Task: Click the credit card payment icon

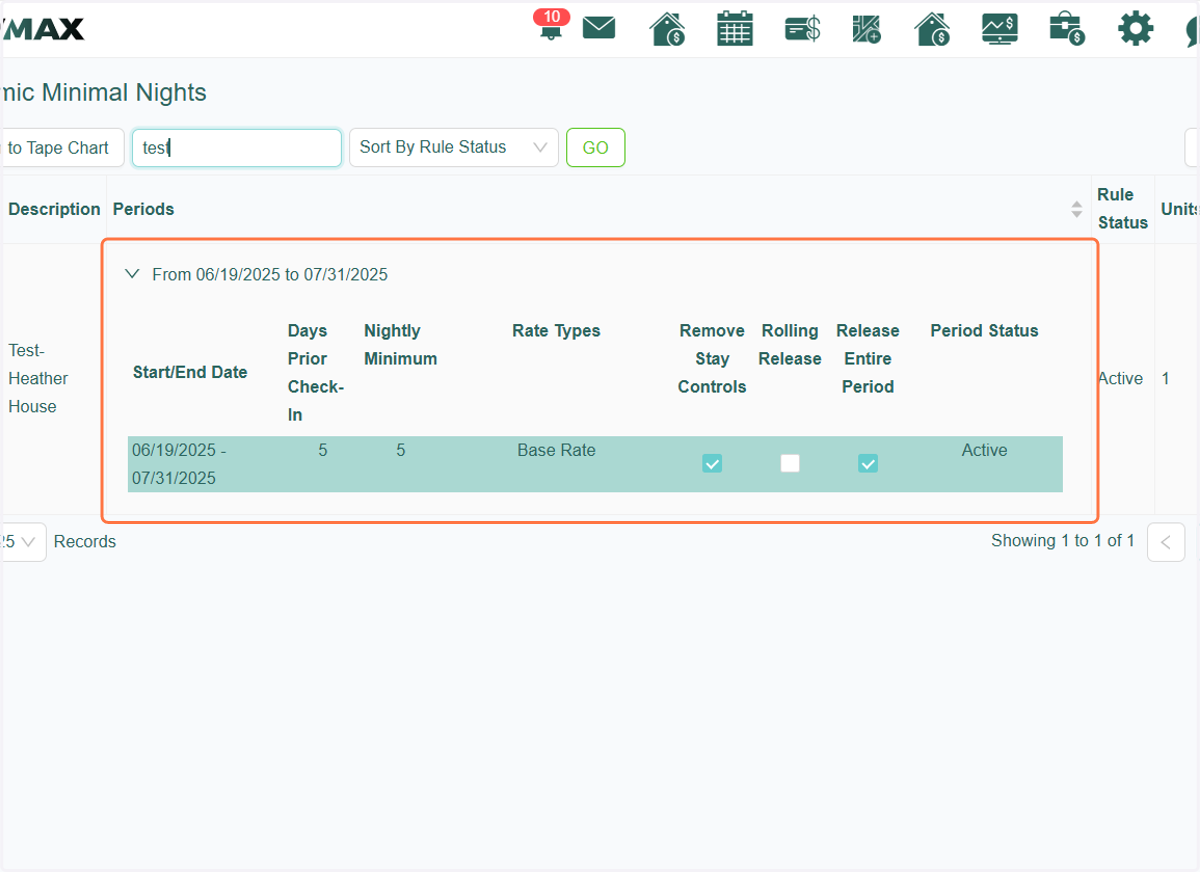Action: (x=802, y=29)
